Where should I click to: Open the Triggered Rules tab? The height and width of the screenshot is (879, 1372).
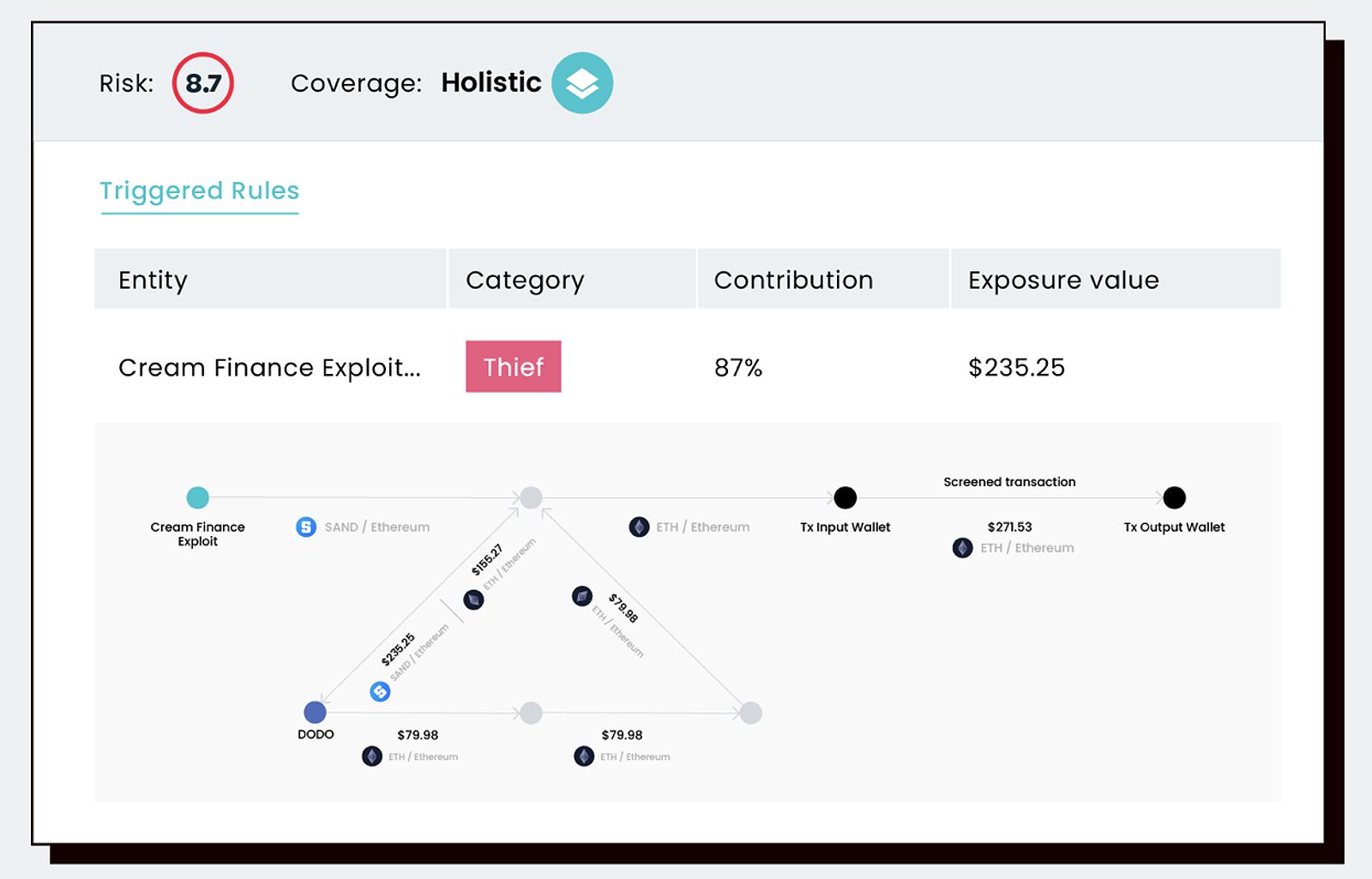200,190
